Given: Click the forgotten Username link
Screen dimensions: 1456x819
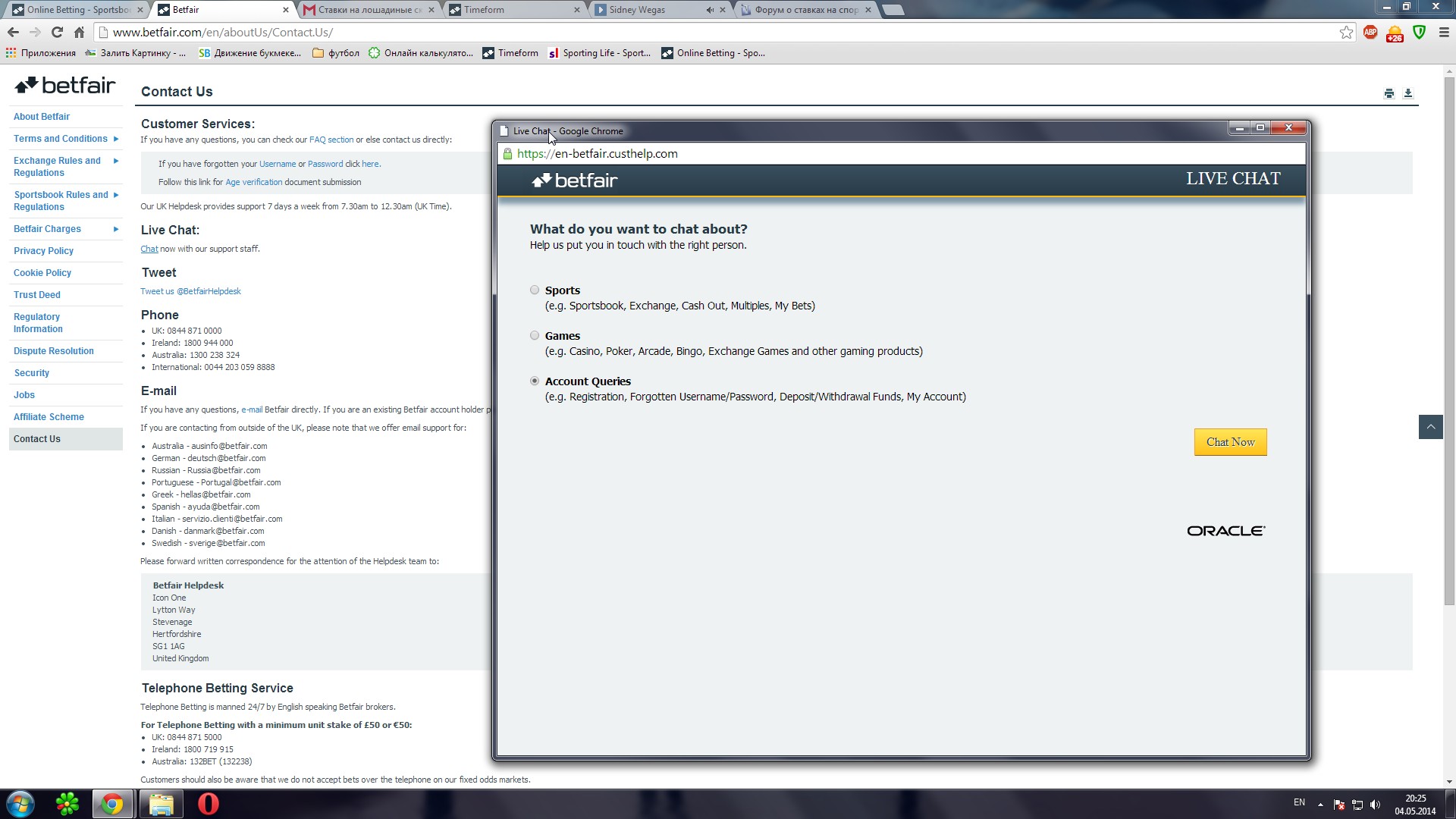Looking at the screenshot, I should tap(278, 164).
